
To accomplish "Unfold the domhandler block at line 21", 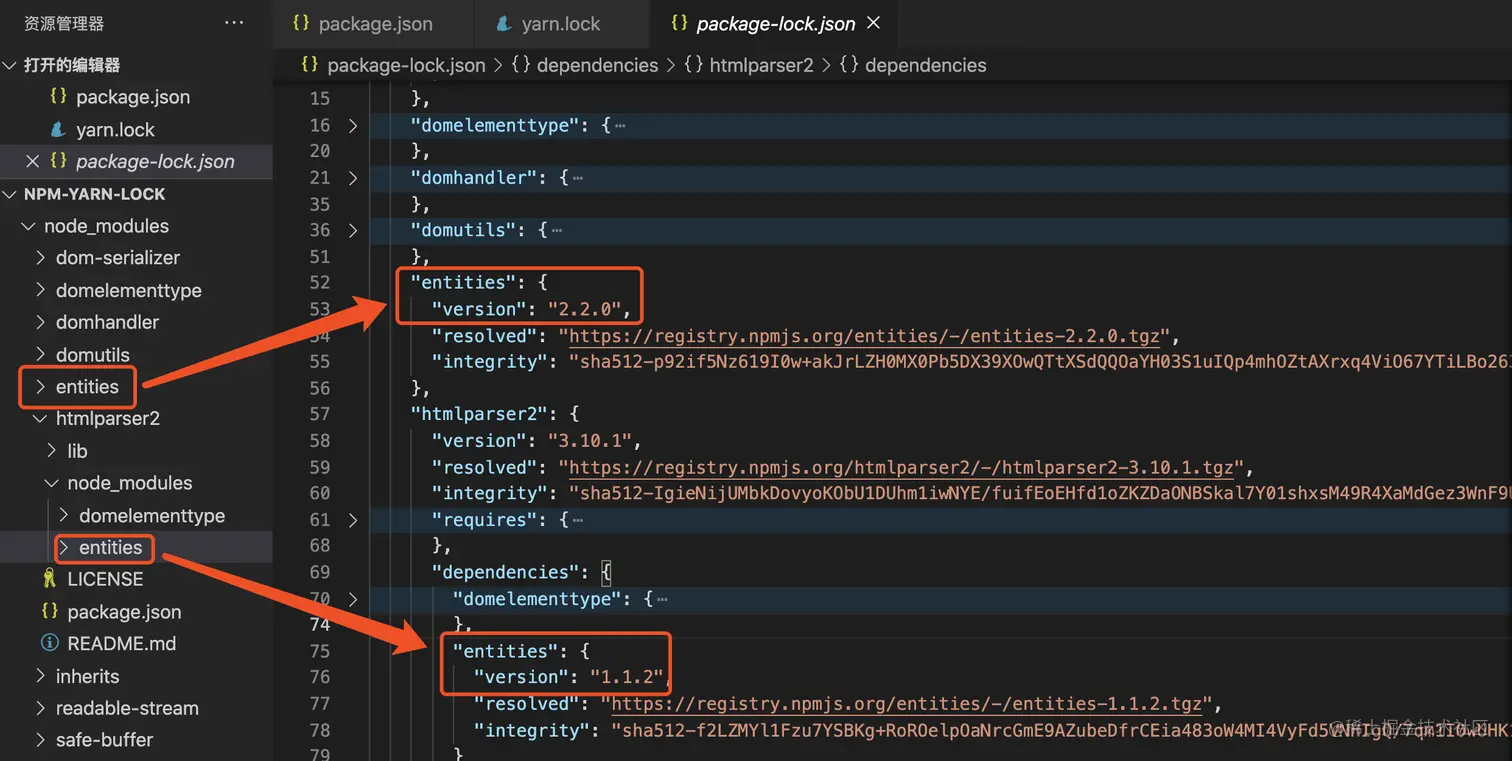I will pos(352,178).
